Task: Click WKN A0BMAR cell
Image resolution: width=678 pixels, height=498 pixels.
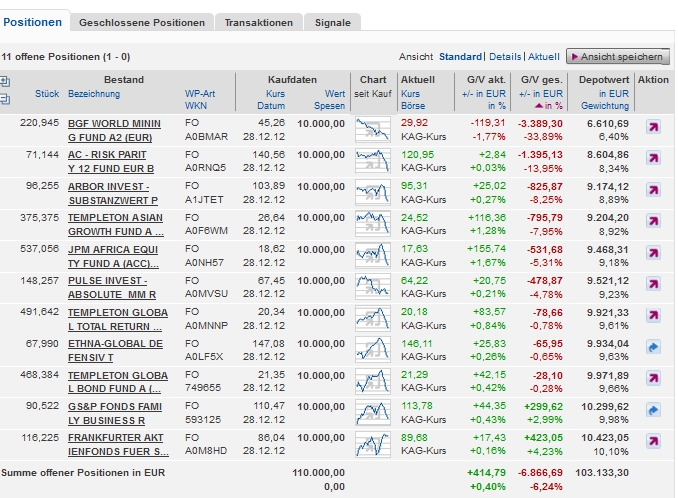Action: (x=206, y=137)
